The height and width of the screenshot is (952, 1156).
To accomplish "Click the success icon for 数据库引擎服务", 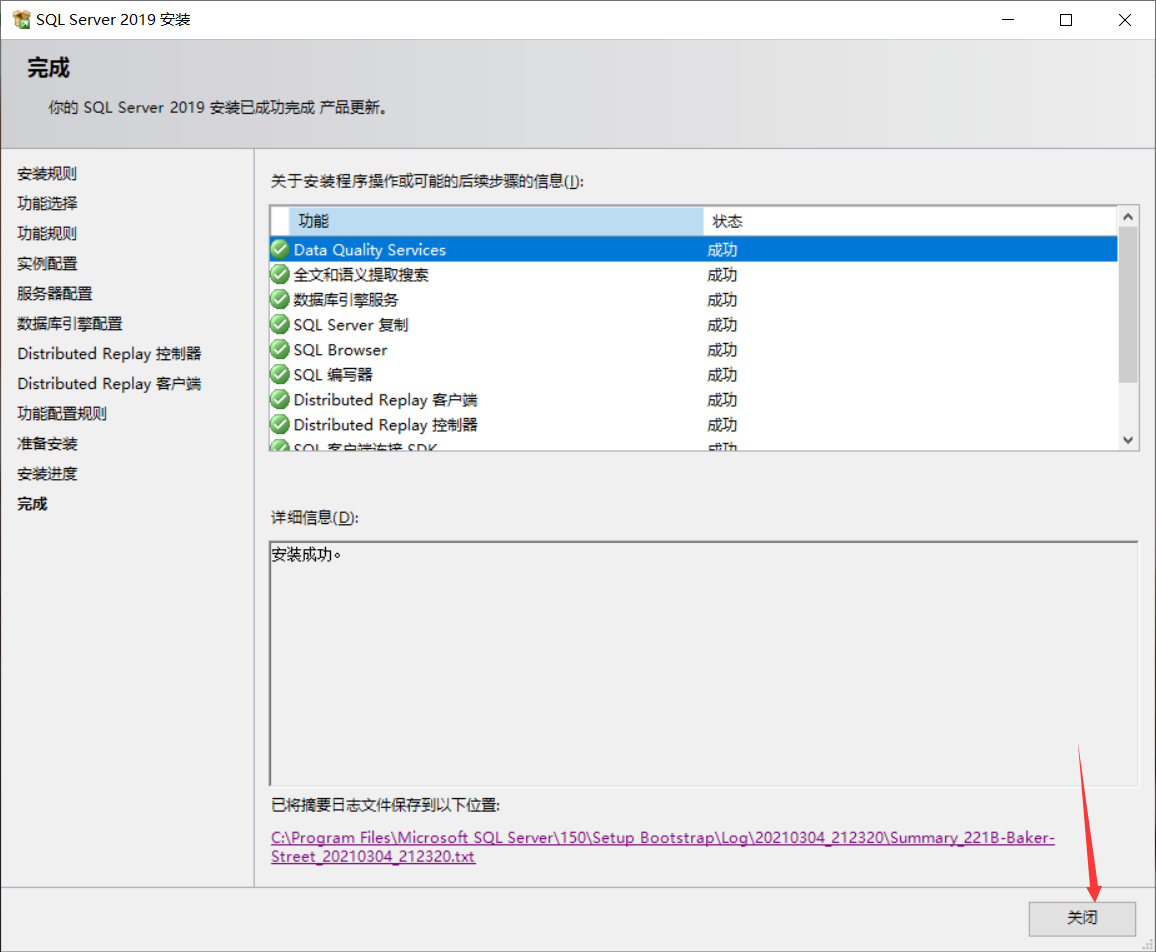I will (x=279, y=299).
